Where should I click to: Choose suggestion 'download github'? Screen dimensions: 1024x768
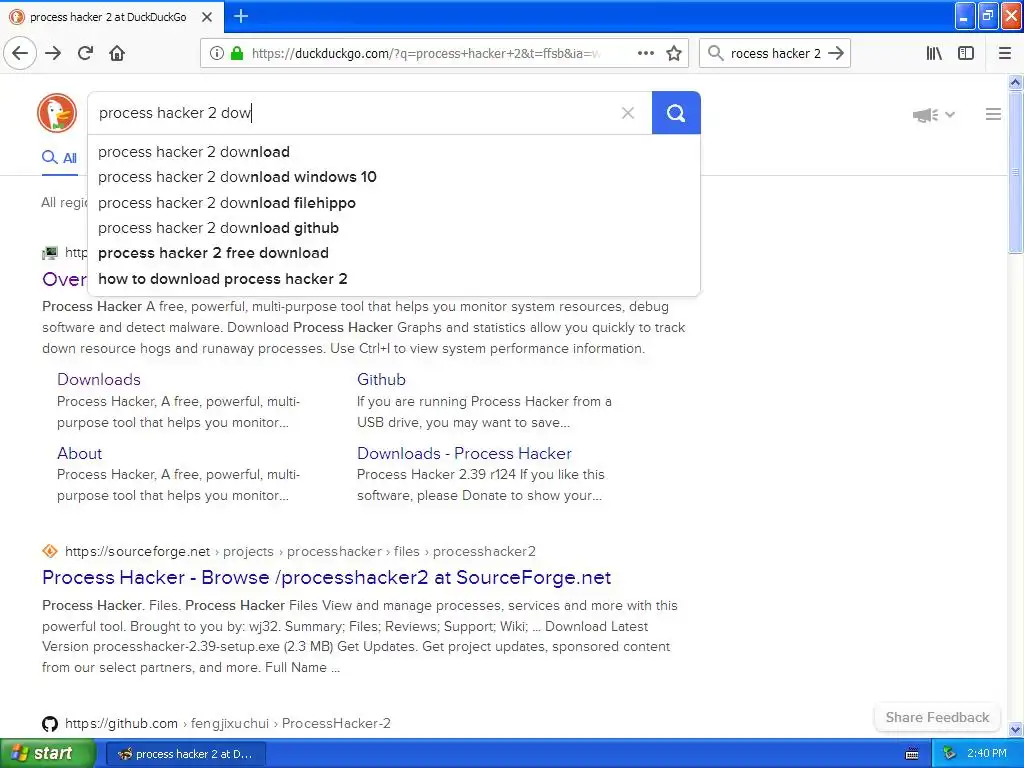pyautogui.click(x=394, y=228)
